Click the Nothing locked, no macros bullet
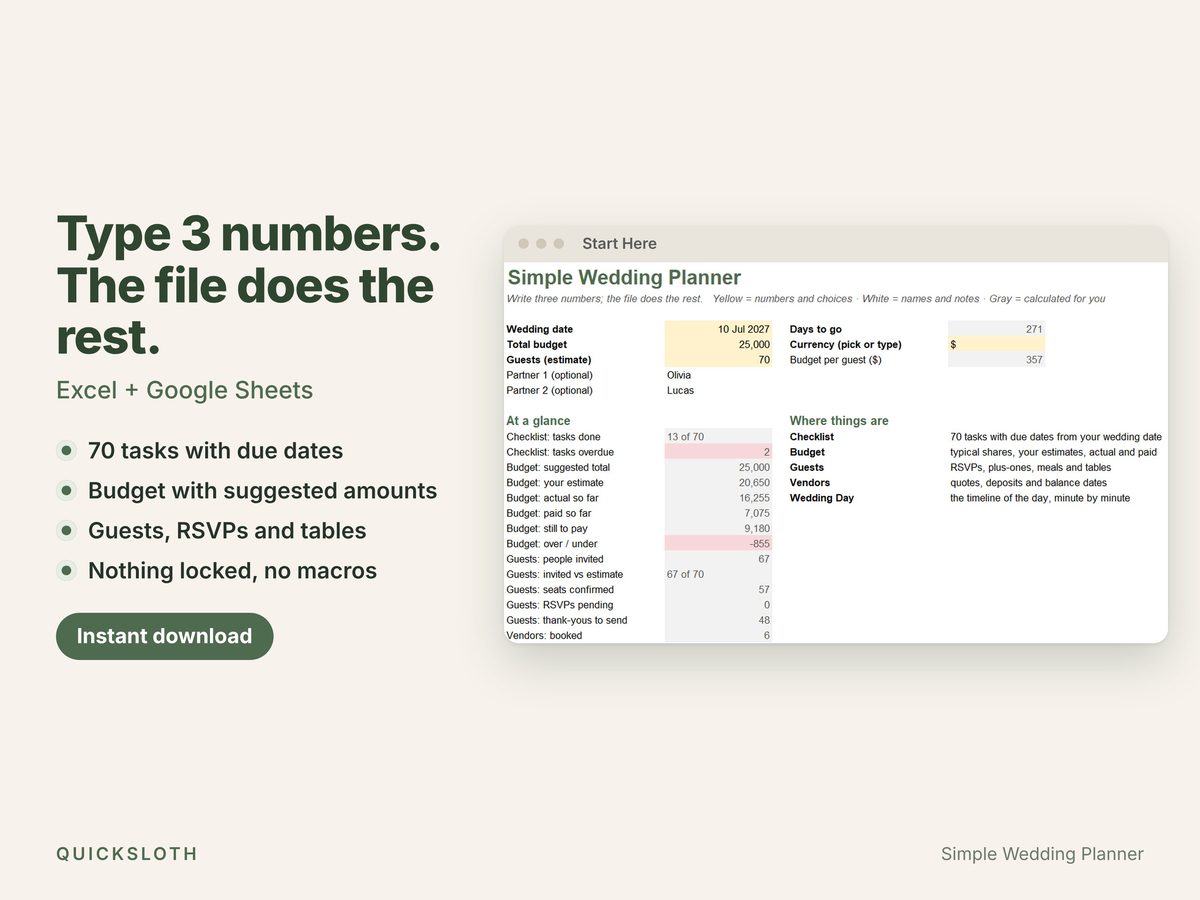 coord(232,571)
